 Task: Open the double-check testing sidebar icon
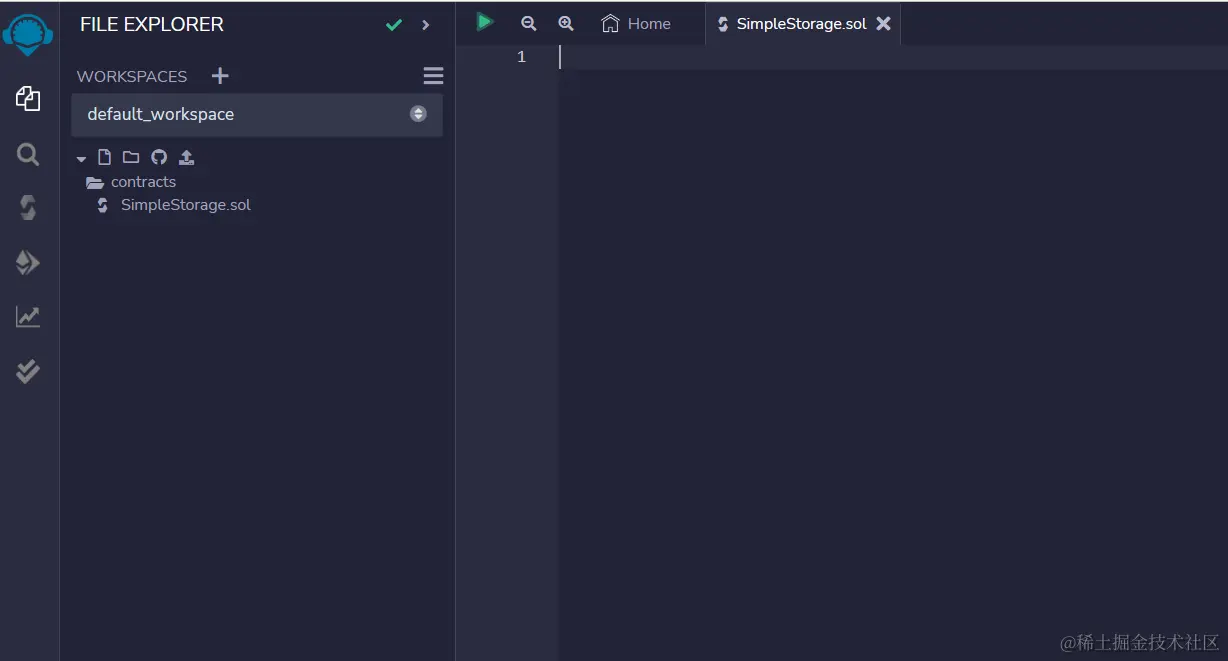point(28,371)
